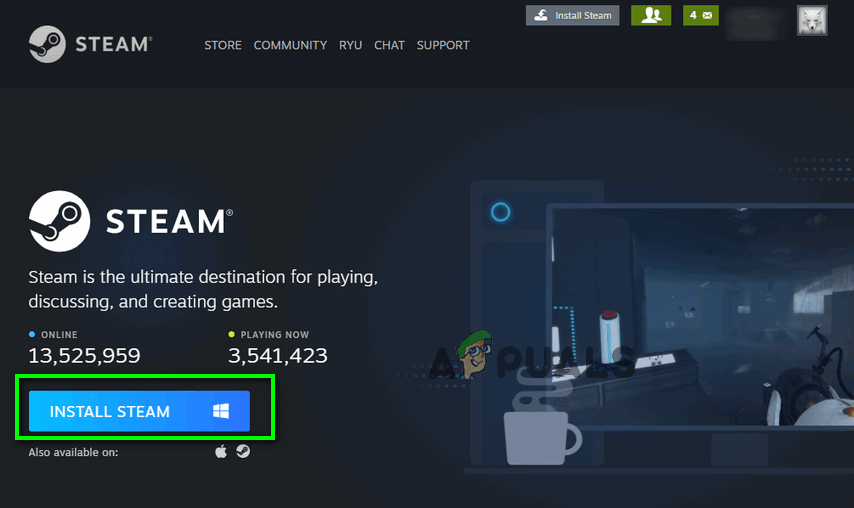
Task: Click the ONLINE label
Action: [x=59, y=335]
